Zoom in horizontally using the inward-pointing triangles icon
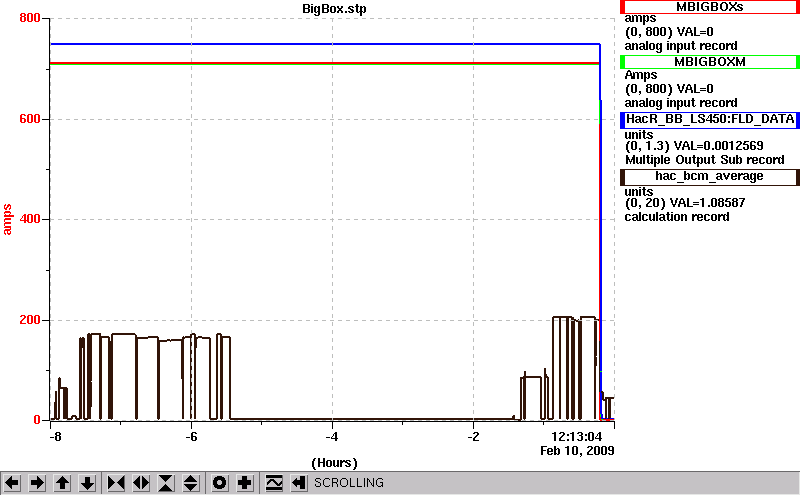Viewport: 800px width, 495px height. 116,483
